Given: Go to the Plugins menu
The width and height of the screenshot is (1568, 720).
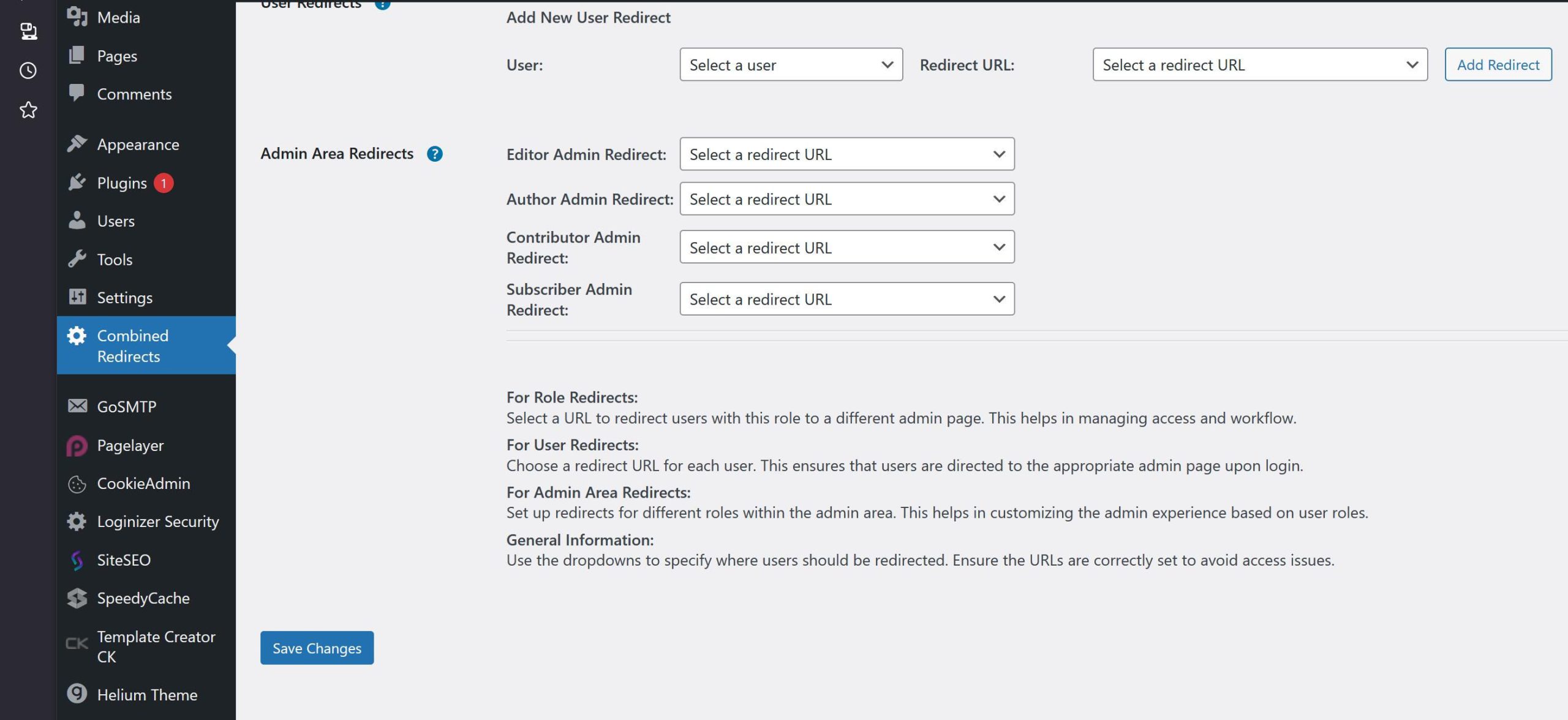Looking at the screenshot, I should [146, 183].
